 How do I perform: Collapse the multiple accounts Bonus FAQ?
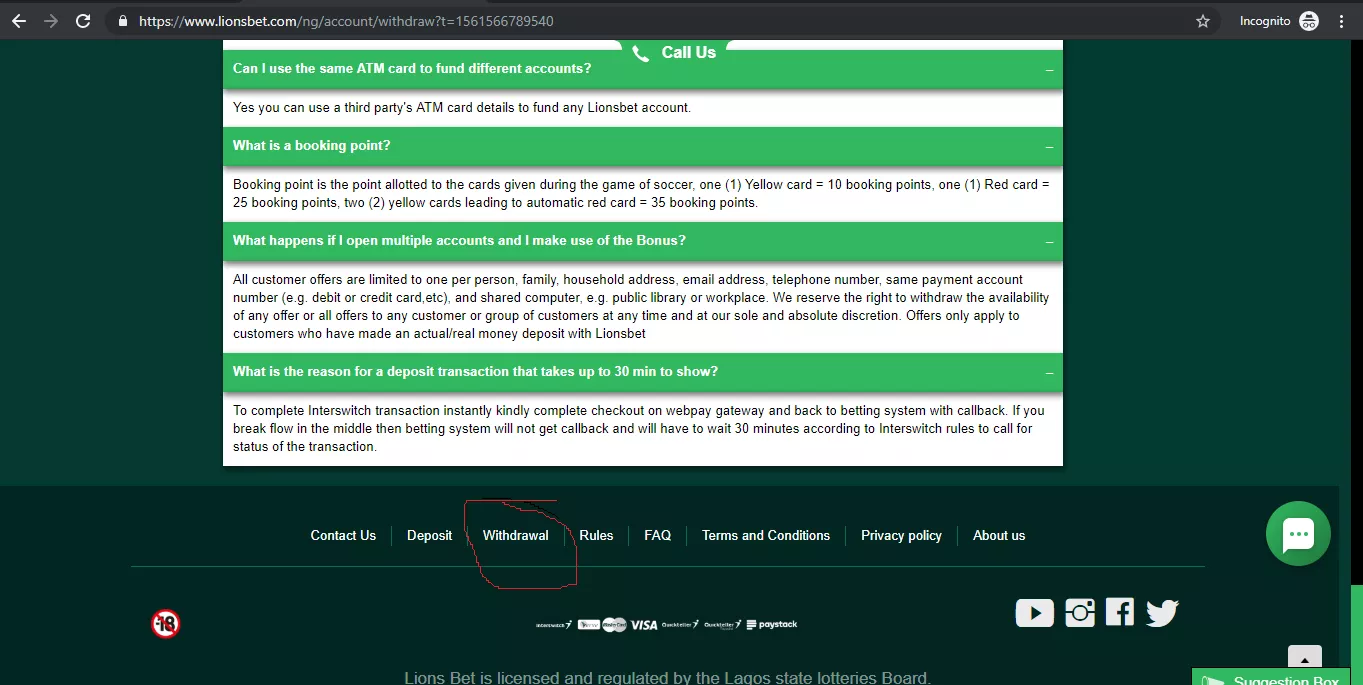(1048, 241)
